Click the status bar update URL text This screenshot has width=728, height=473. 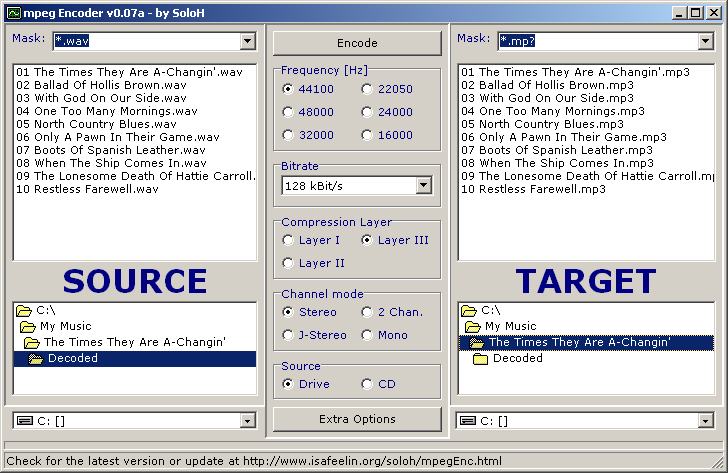372,461
